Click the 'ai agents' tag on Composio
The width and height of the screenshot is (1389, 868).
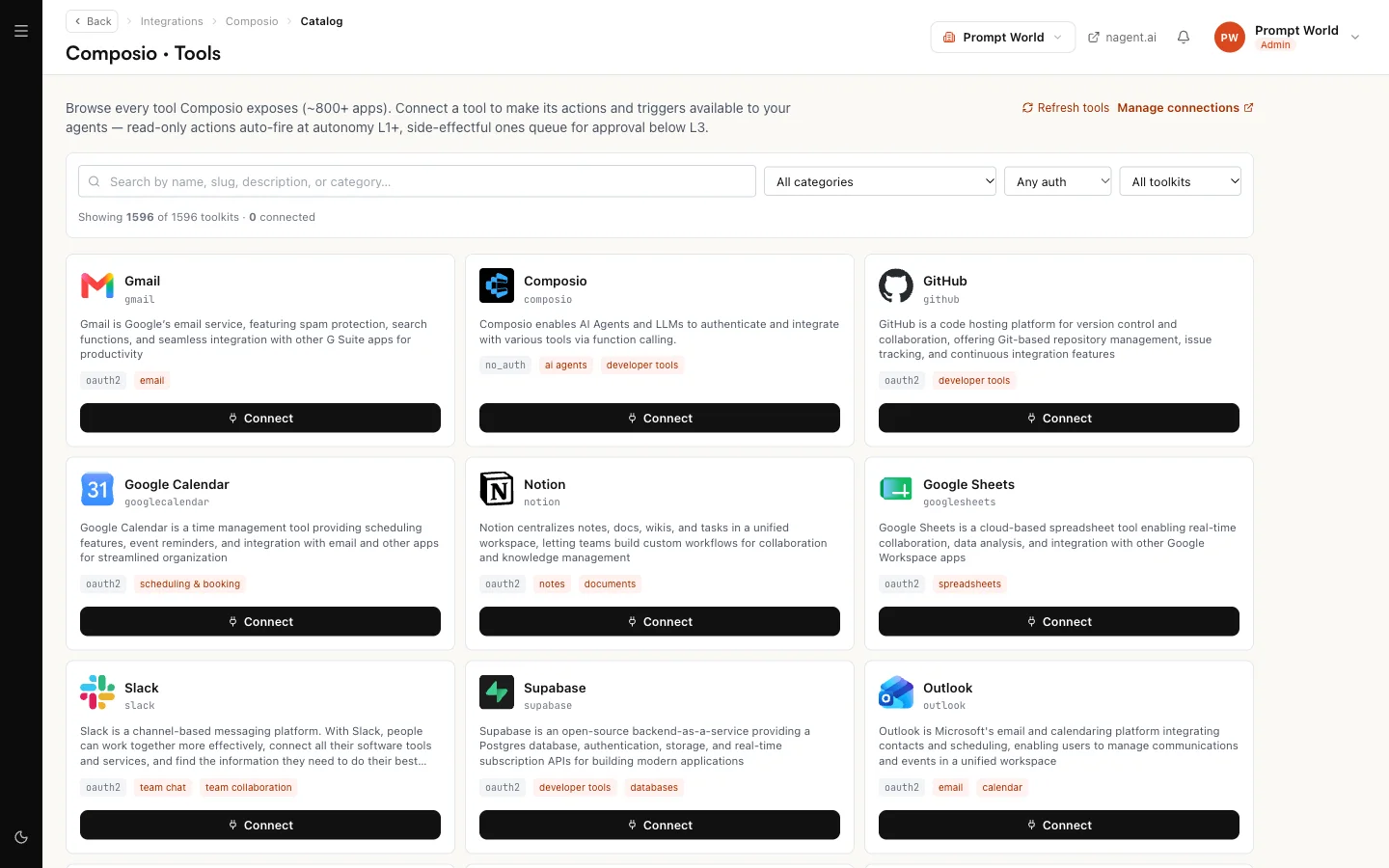[565, 366]
